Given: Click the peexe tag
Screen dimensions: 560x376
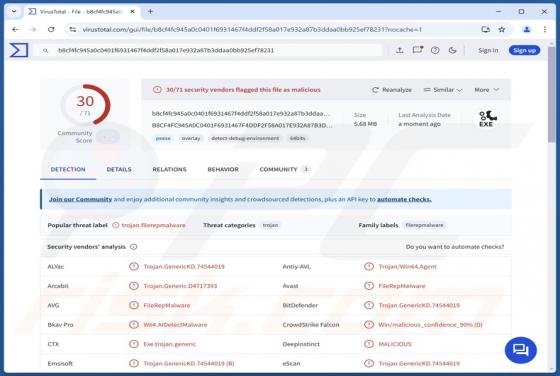Looking at the screenshot, I should (163, 138).
